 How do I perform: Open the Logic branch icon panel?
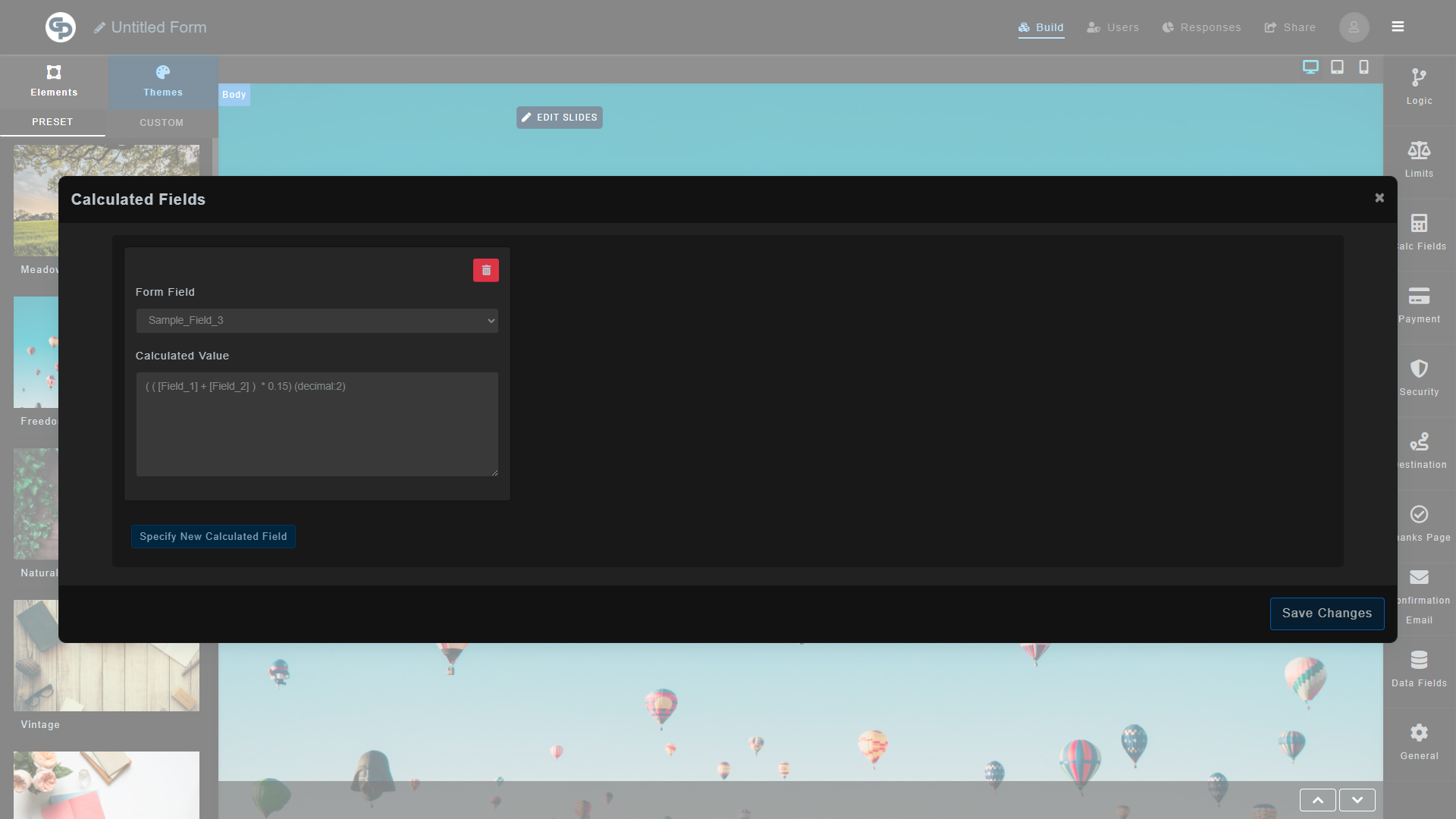coord(1419,78)
